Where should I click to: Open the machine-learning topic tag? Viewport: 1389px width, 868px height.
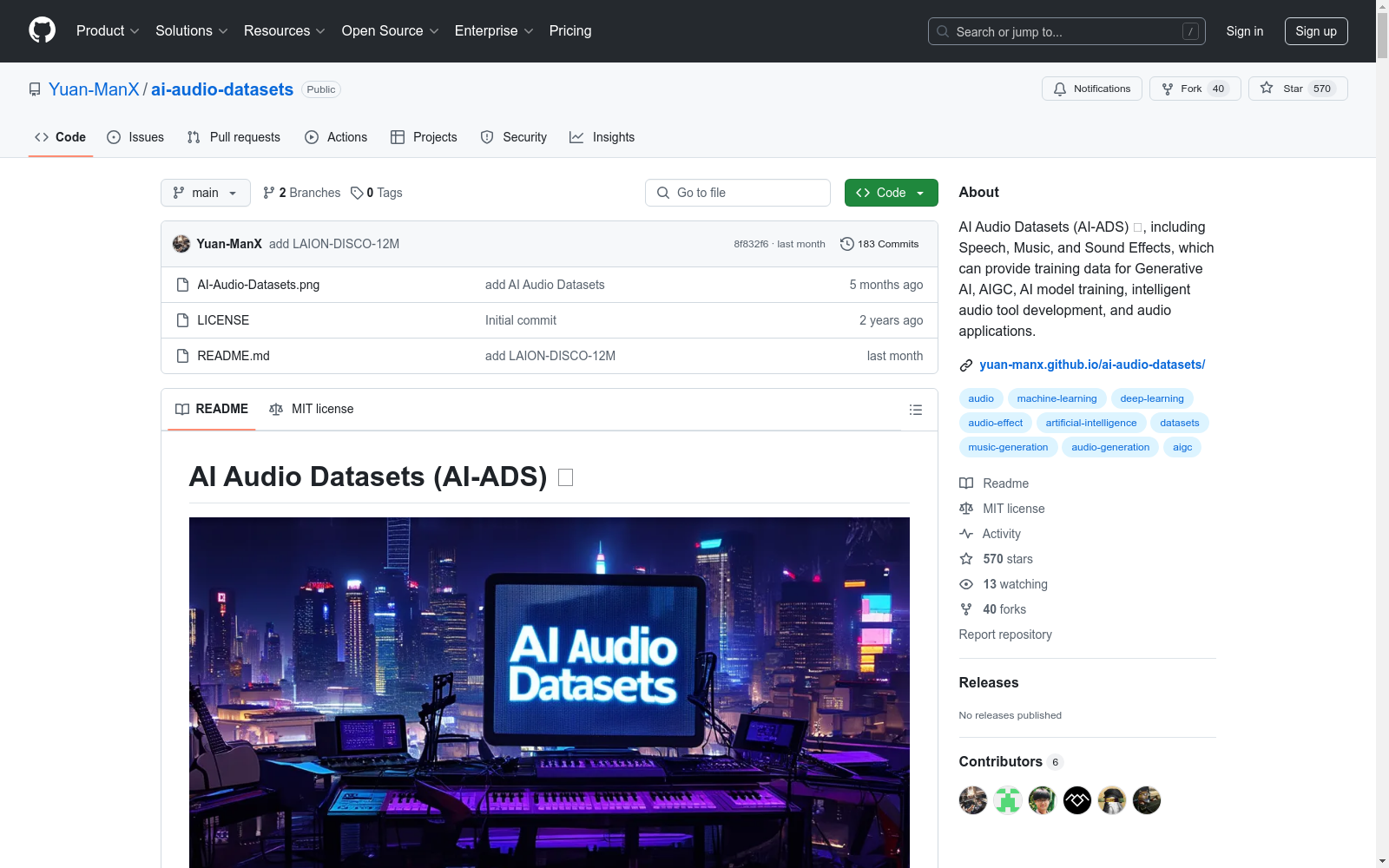(x=1056, y=398)
